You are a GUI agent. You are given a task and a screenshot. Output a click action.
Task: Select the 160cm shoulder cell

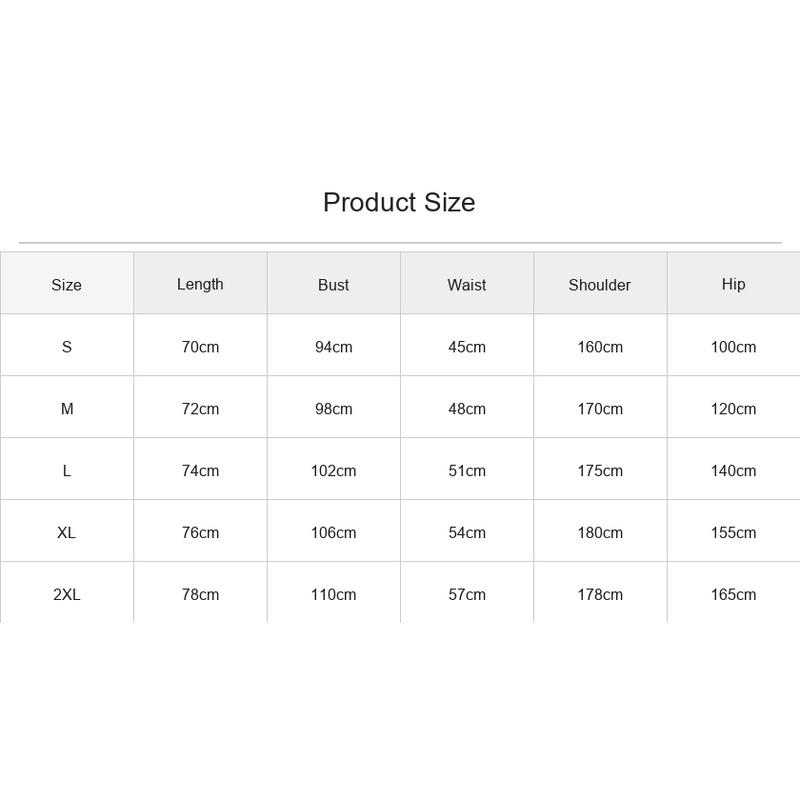coord(600,347)
